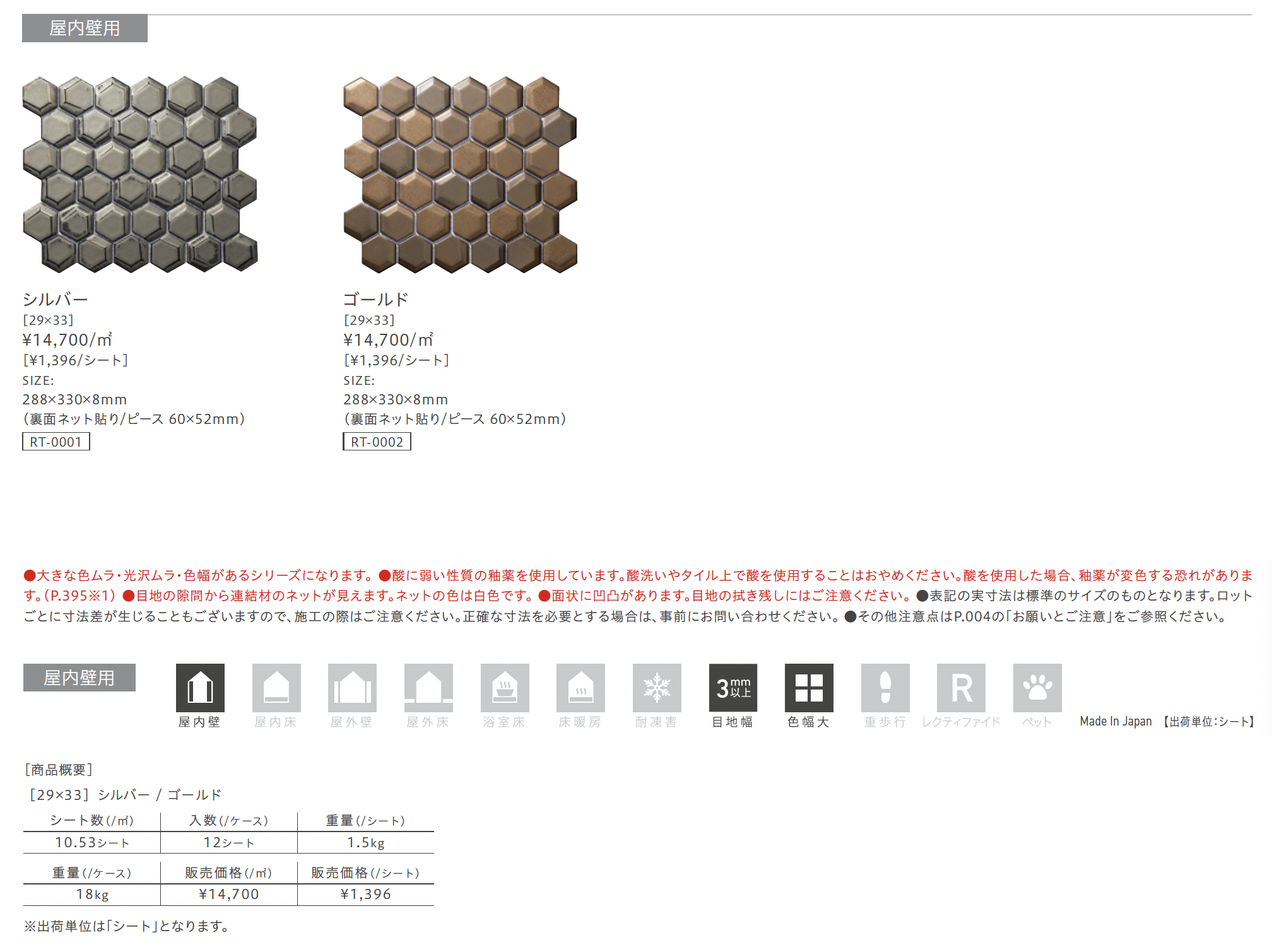Click the lower 屋内壁用 gray label
The image size is (1272, 952).
click(79, 678)
